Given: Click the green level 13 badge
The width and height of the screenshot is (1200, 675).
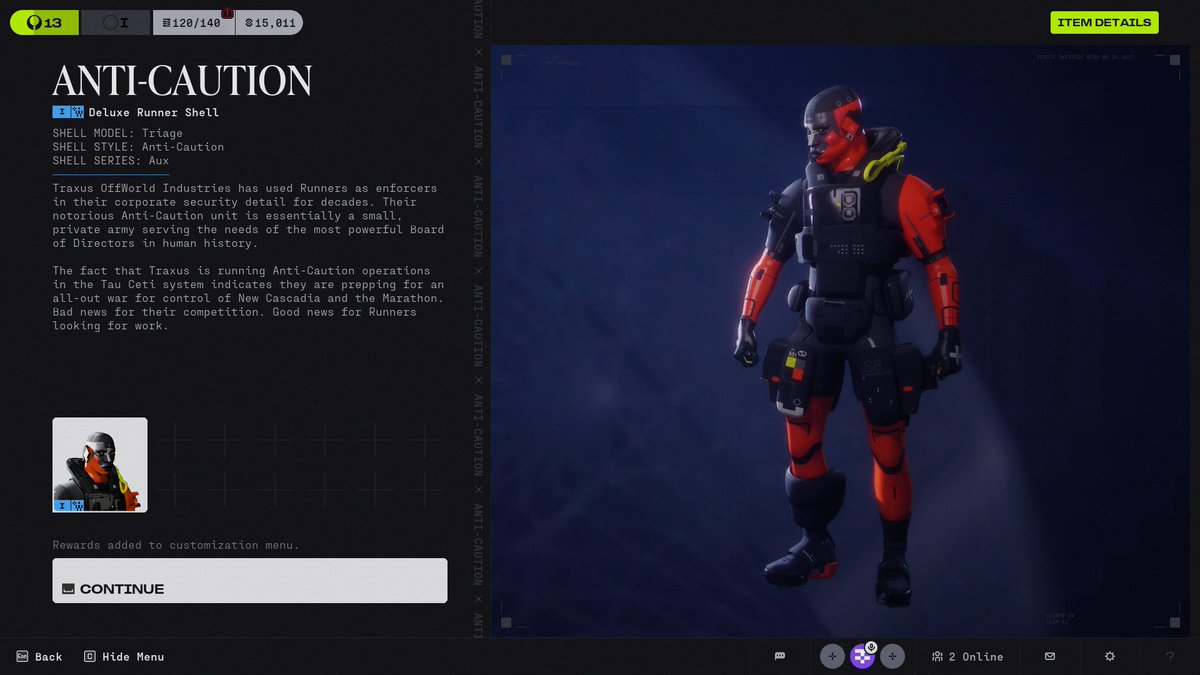Looking at the screenshot, I should click(x=44, y=22).
